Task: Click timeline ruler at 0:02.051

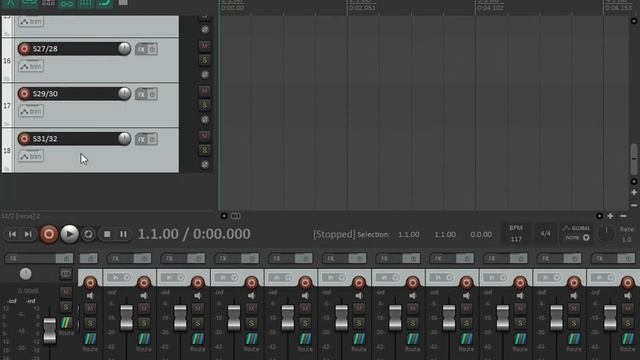Action: (362, 8)
